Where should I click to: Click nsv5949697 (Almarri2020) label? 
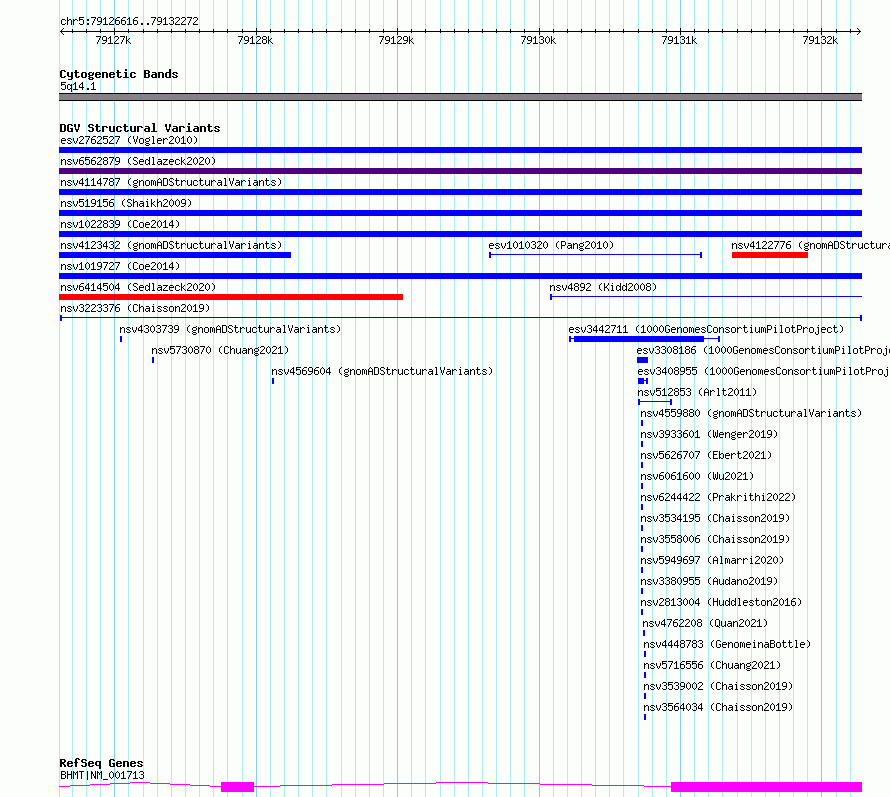tap(712, 560)
